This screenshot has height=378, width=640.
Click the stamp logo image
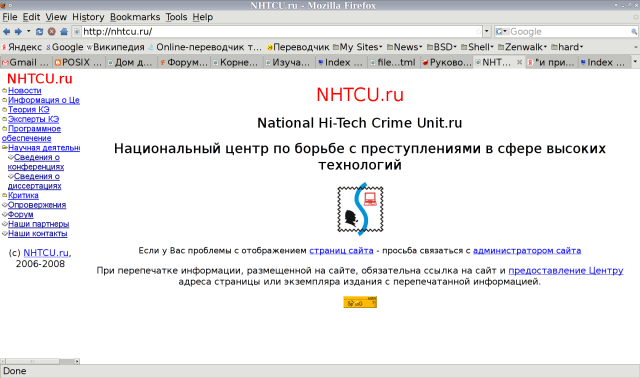click(360, 209)
